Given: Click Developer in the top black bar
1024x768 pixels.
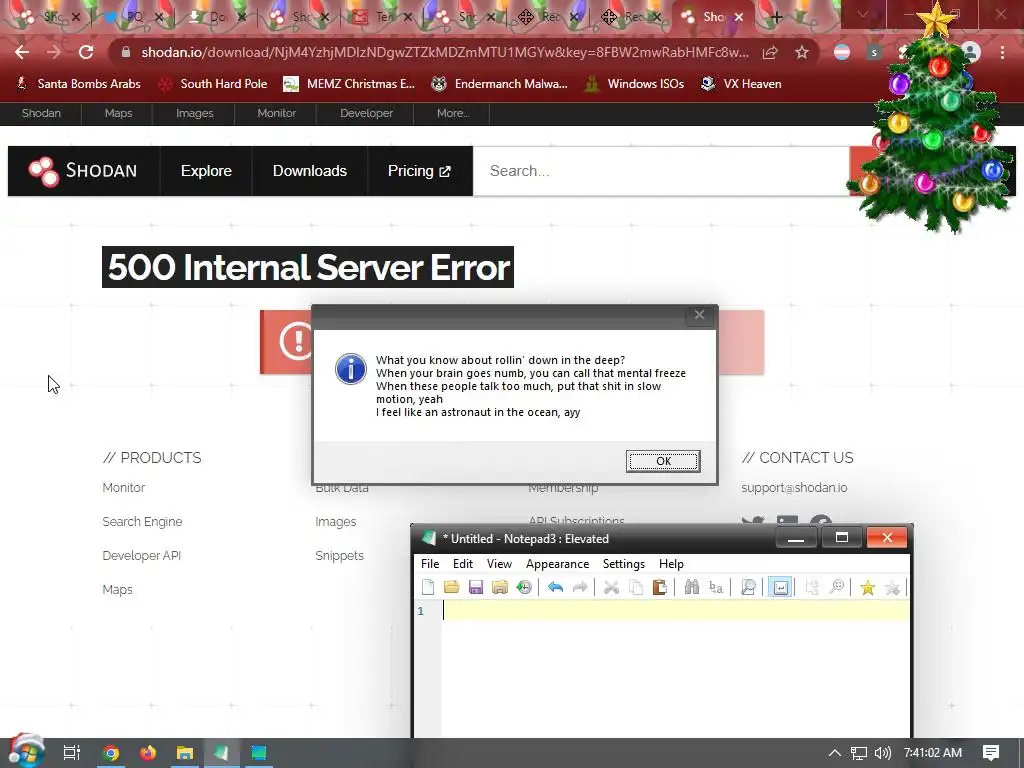Looking at the screenshot, I should tap(366, 113).
